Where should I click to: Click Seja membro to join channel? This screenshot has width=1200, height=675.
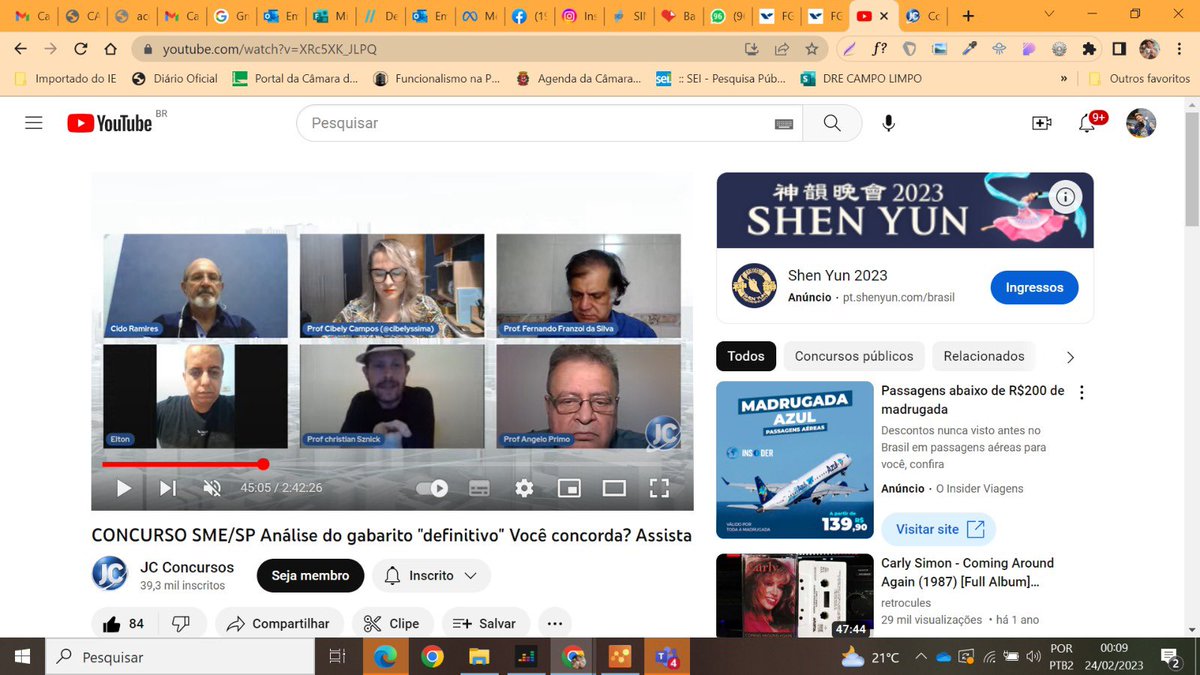tap(311, 575)
